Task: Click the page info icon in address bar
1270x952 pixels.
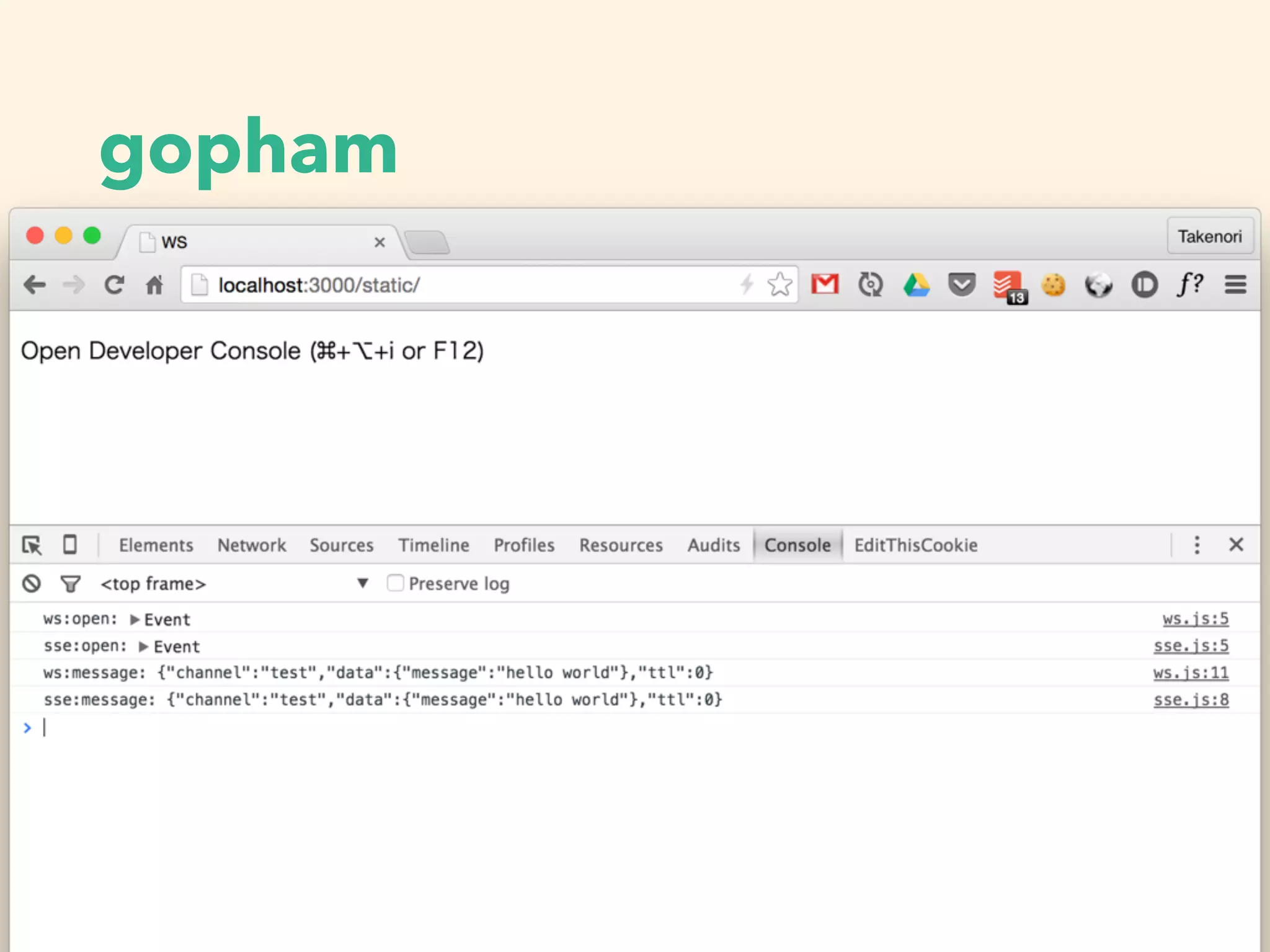Action: tap(199, 285)
